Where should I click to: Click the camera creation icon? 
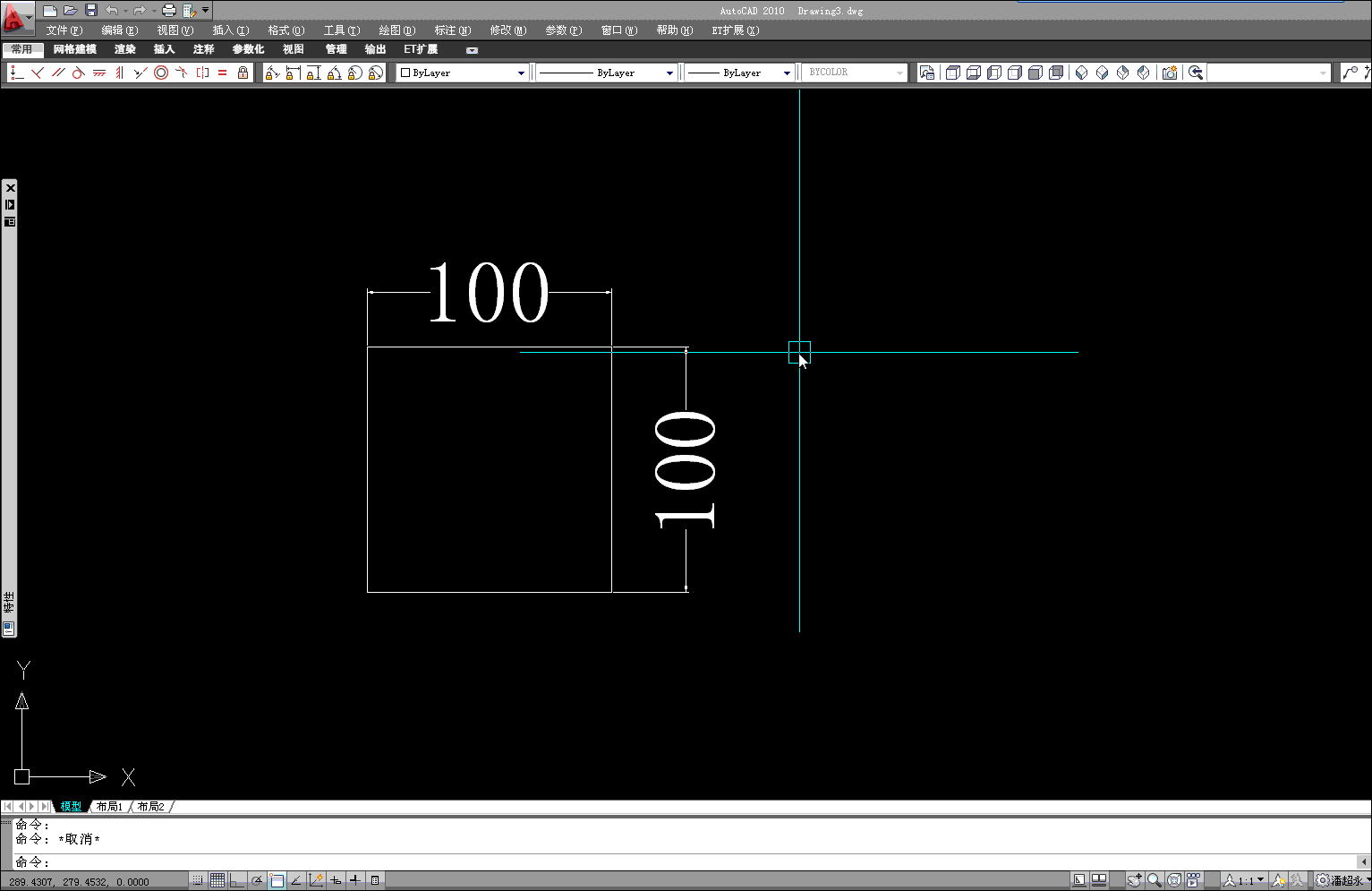1170,73
